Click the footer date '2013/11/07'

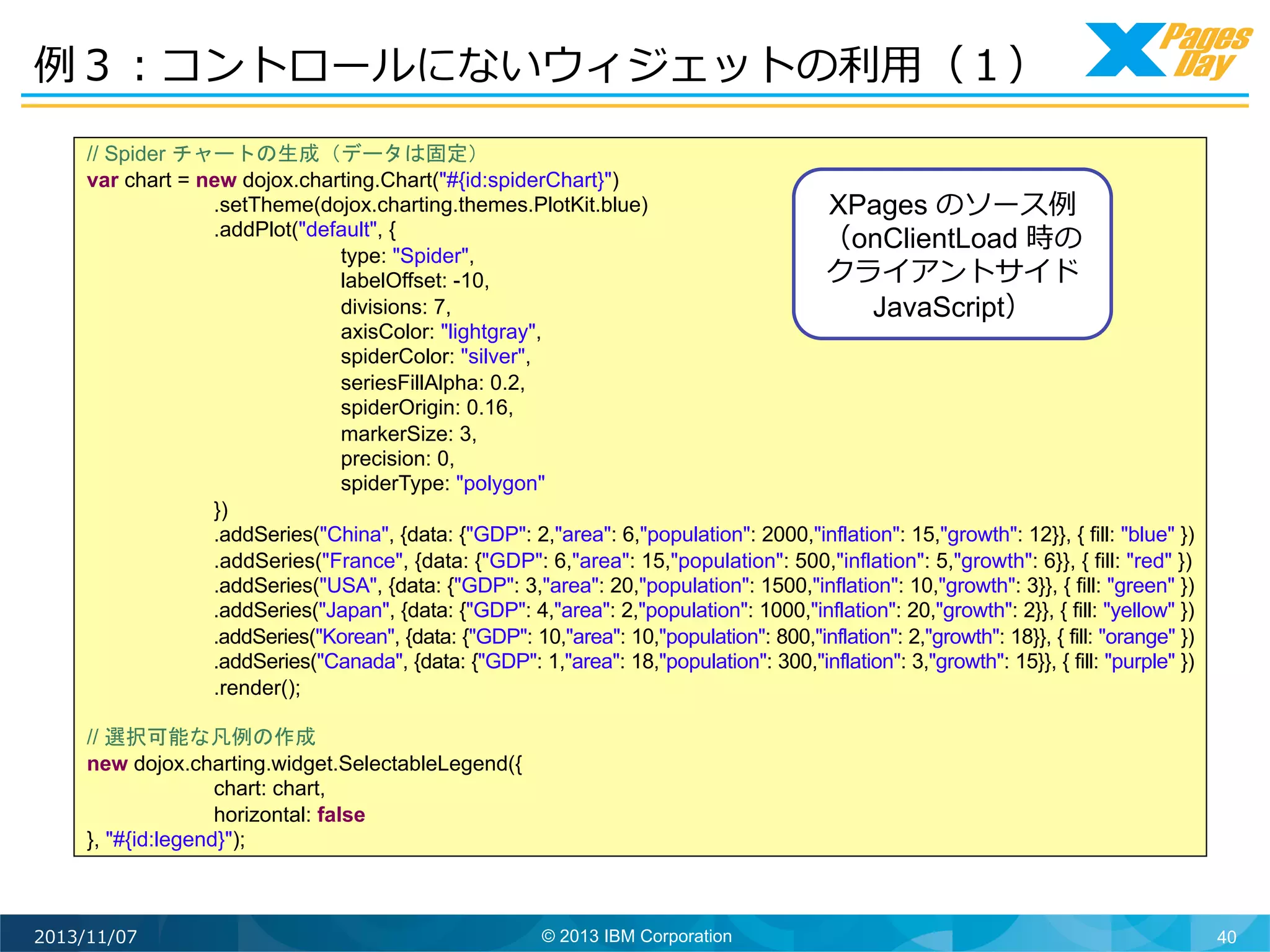point(86,937)
